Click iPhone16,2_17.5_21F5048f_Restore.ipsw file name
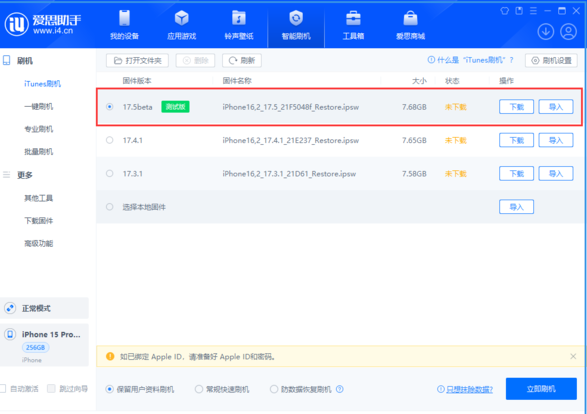 (x=291, y=107)
